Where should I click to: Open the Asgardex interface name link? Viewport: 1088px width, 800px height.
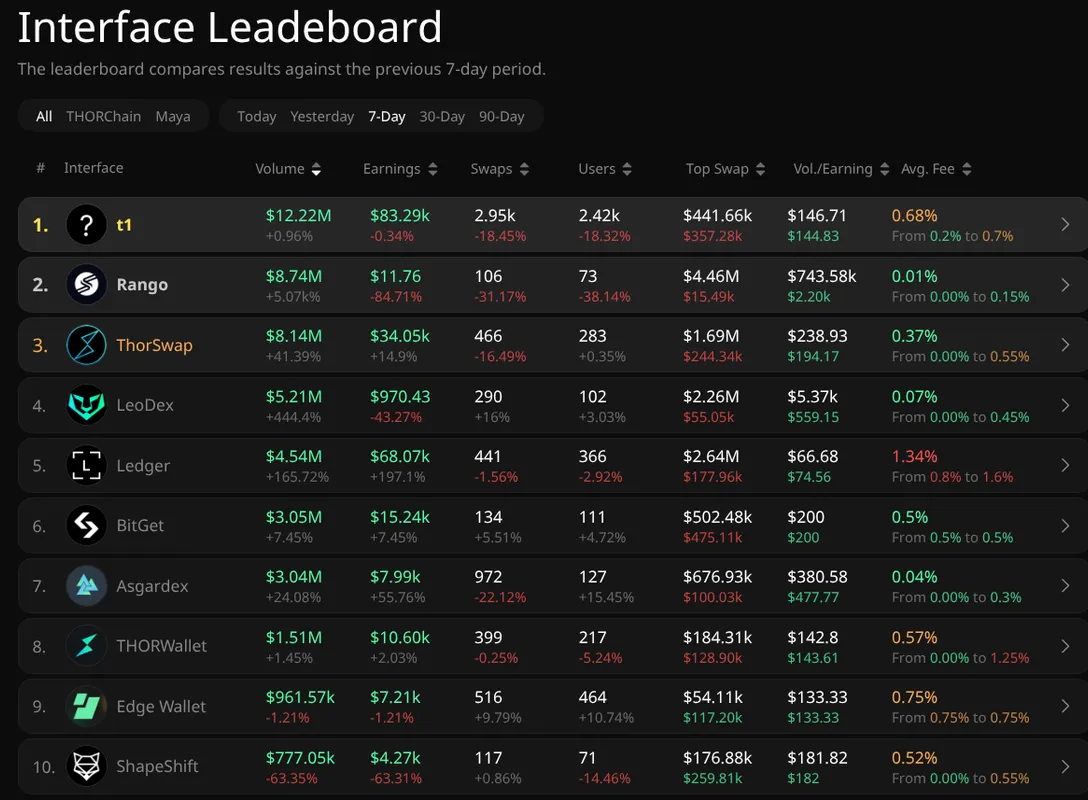coord(152,586)
